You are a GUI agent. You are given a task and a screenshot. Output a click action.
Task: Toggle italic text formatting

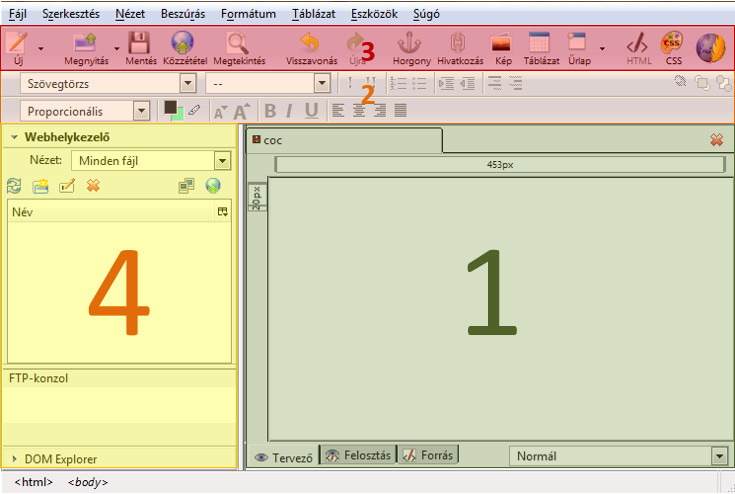[x=290, y=111]
